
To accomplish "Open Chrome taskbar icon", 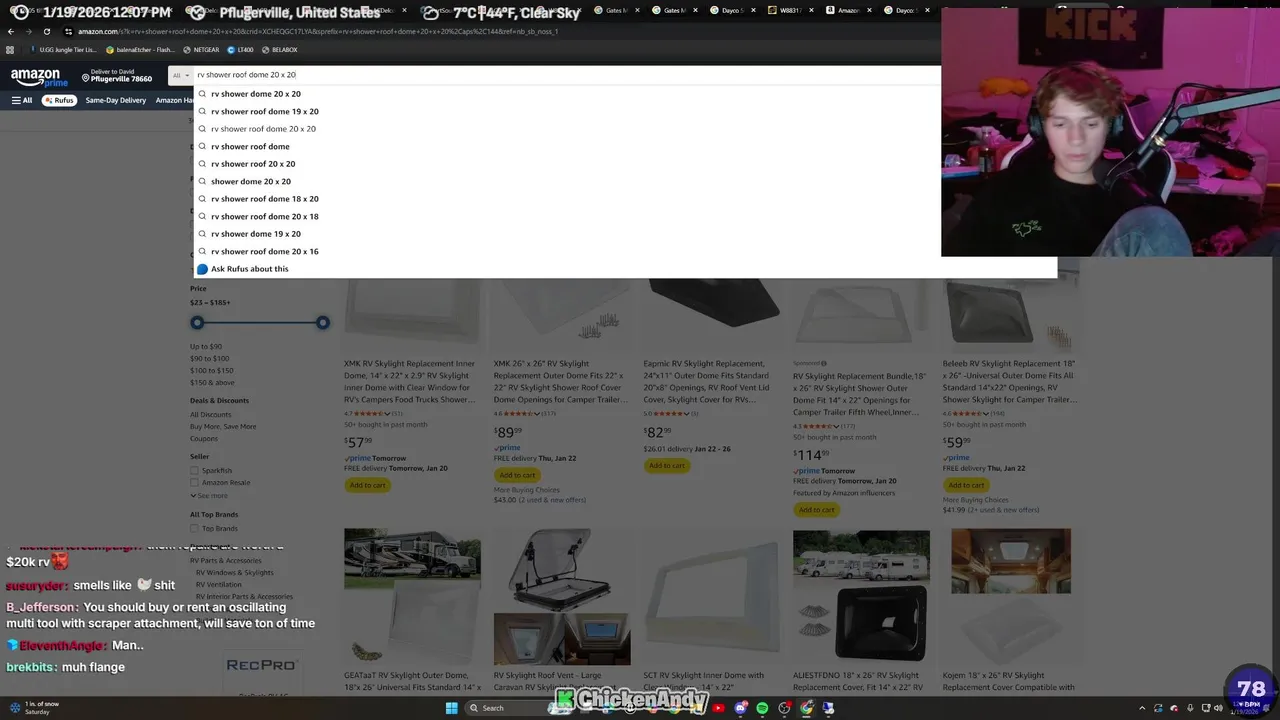I will tap(806, 708).
